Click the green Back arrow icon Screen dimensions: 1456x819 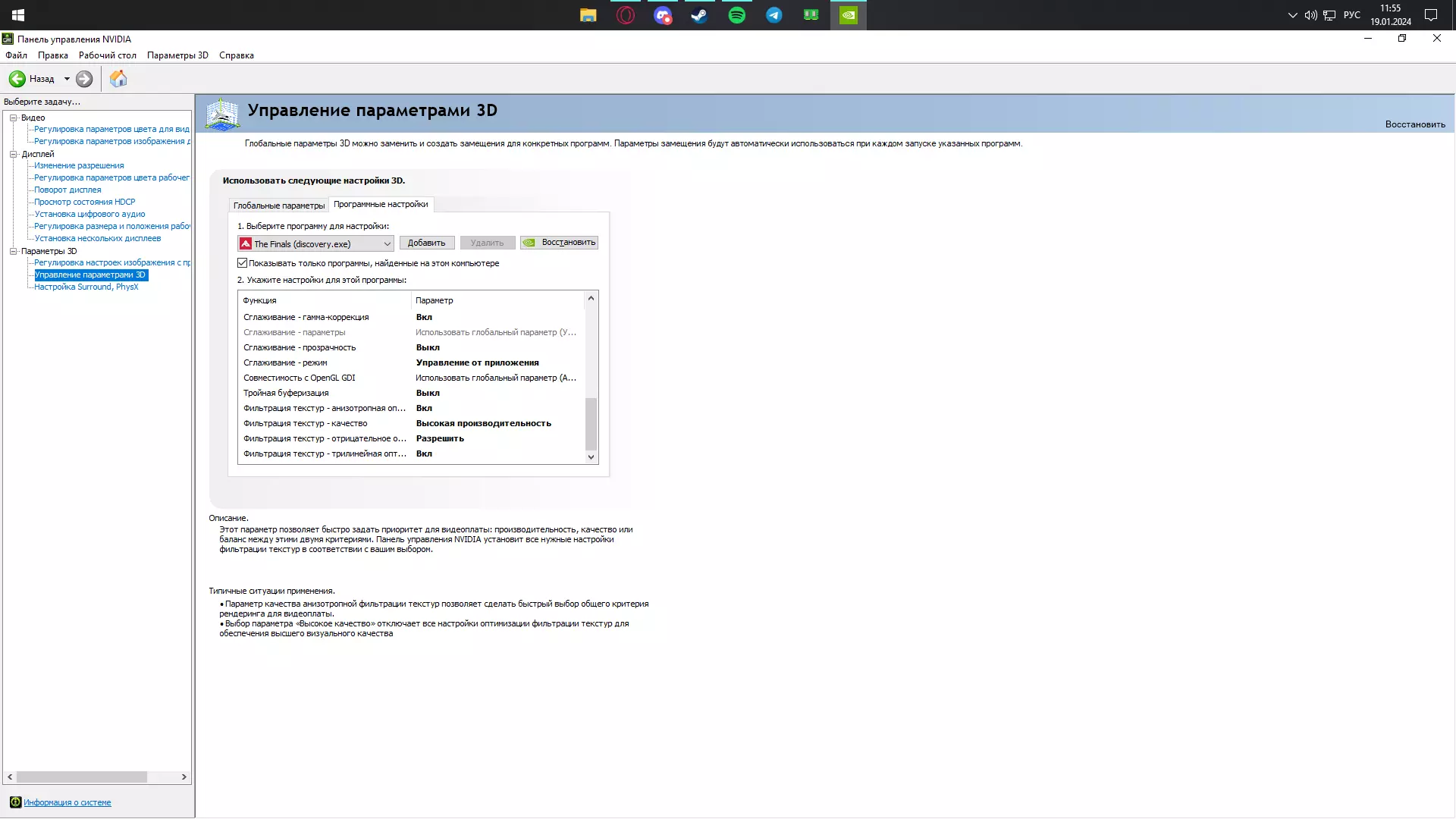click(x=17, y=79)
